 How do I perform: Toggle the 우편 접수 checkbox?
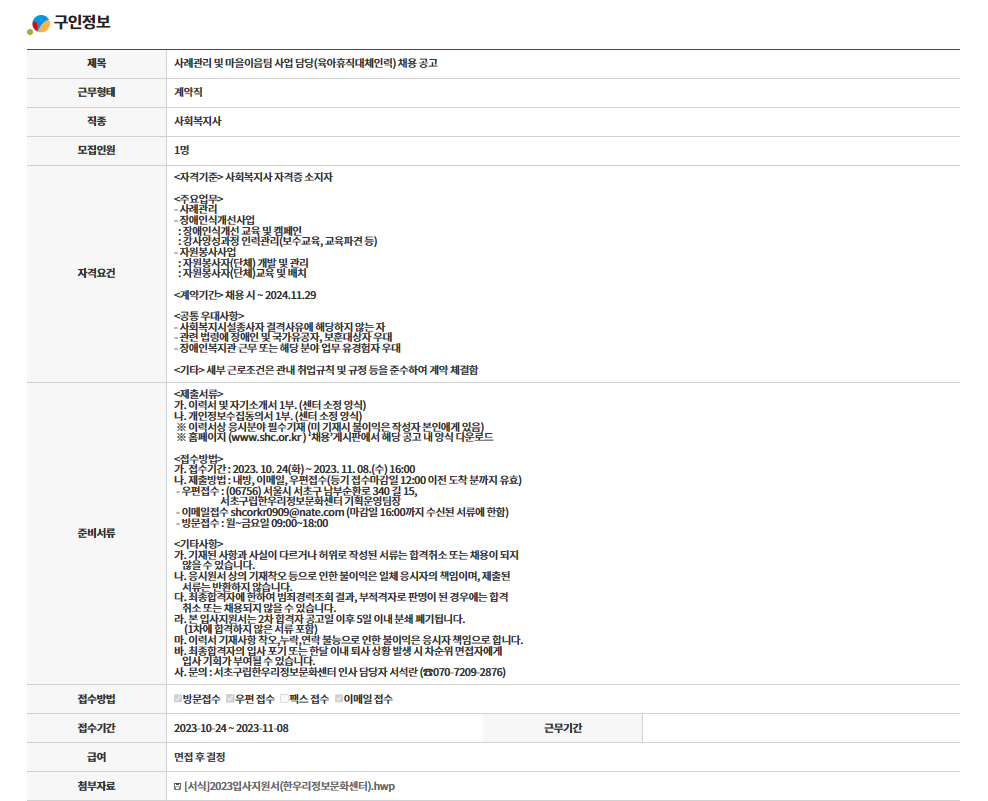tap(230, 699)
